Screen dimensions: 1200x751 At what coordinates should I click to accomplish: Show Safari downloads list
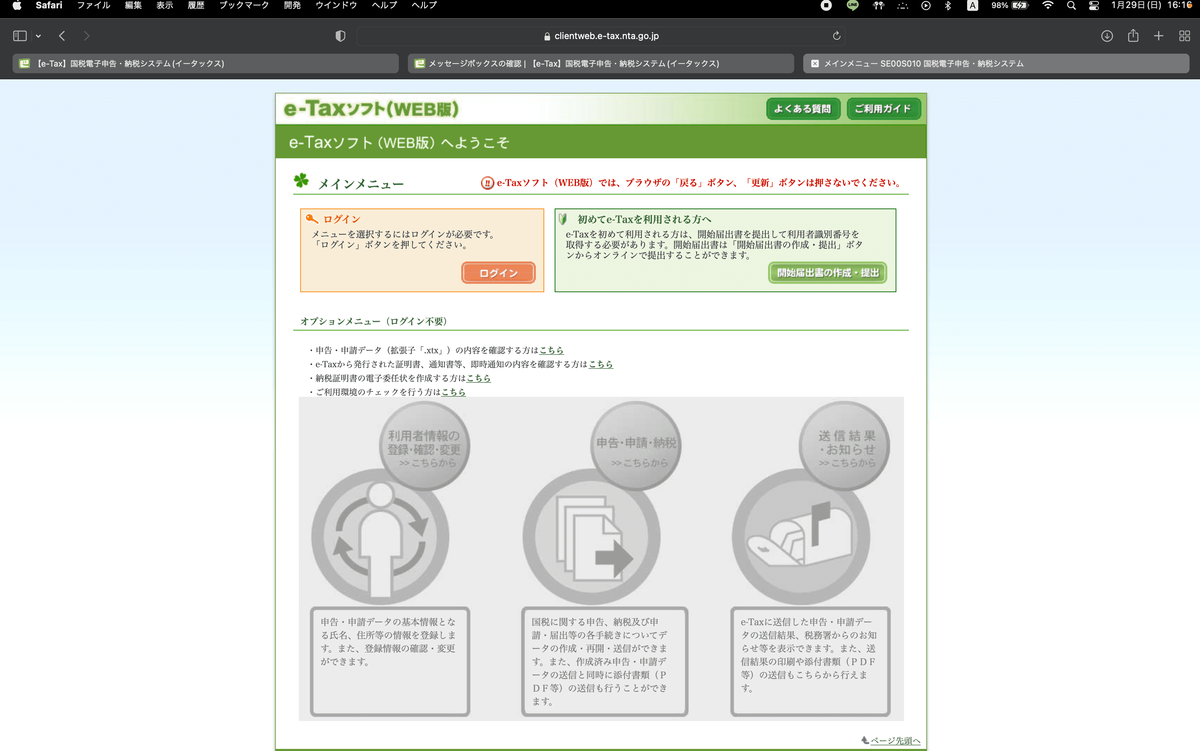point(1107,36)
